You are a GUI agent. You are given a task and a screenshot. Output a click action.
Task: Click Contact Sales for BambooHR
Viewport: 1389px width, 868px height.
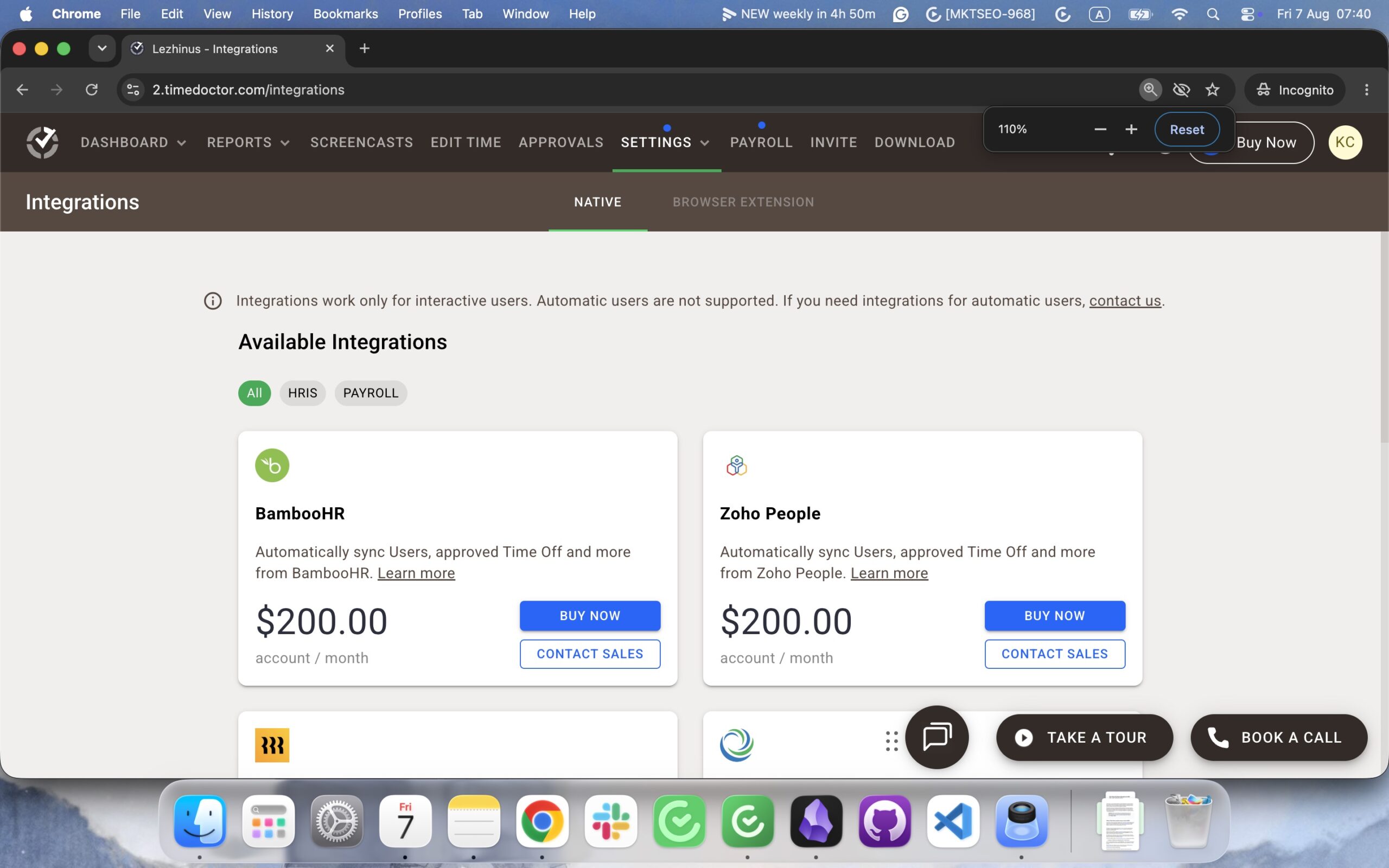coord(590,654)
